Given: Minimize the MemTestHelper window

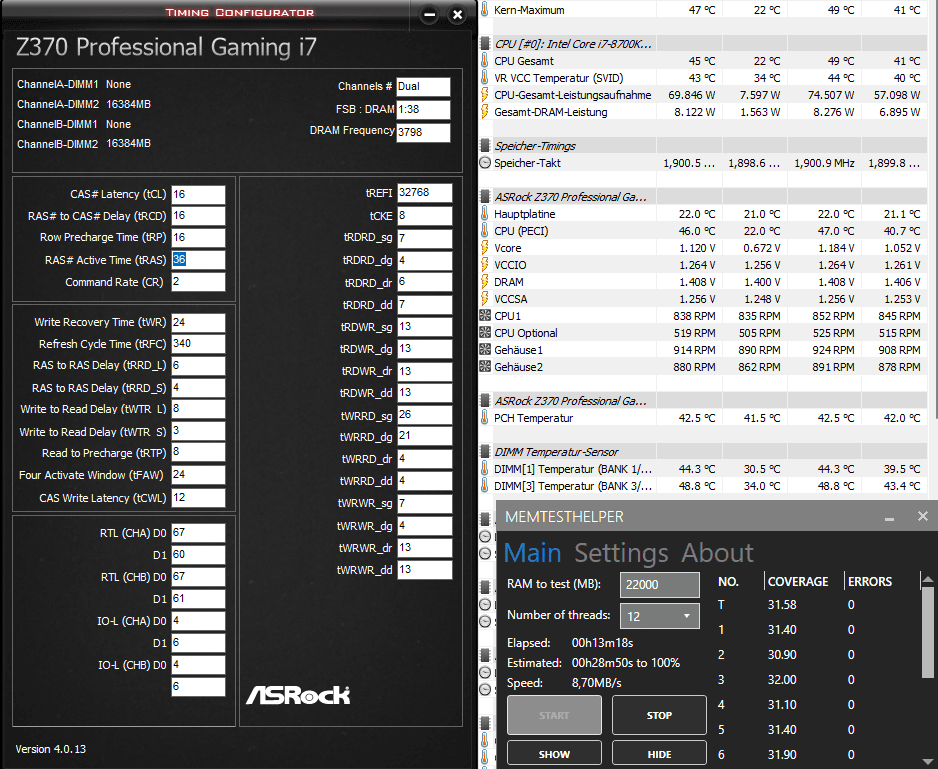Looking at the screenshot, I should (890, 517).
